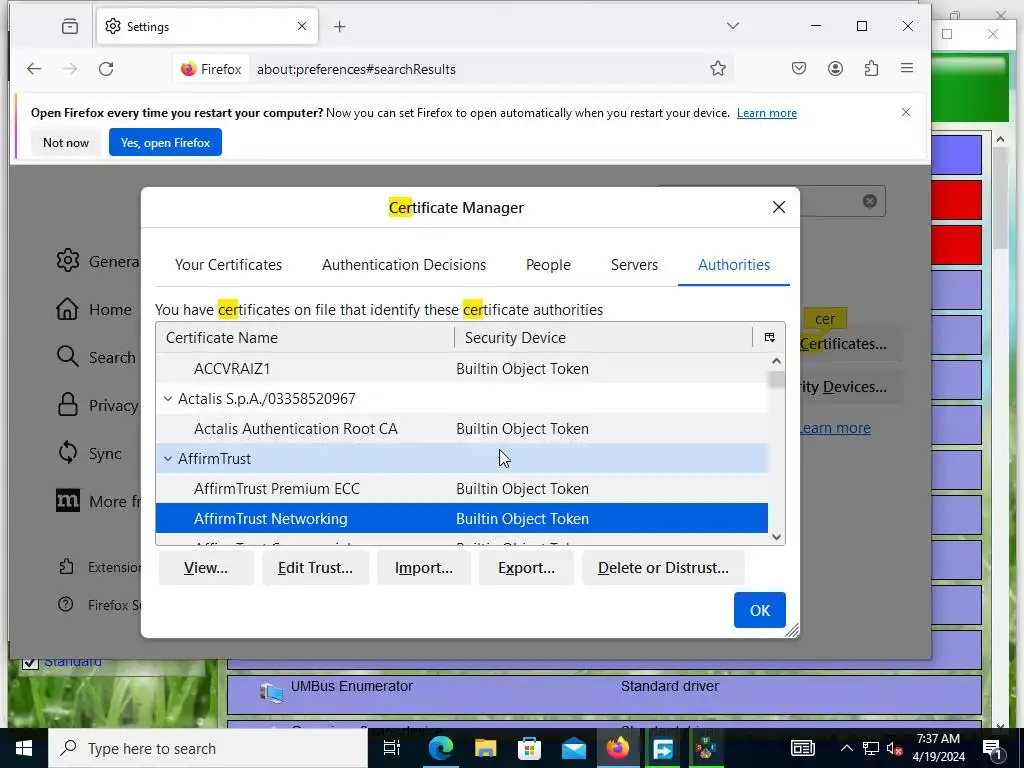
Task: Open Home settings house icon
Action: tap(67, 309)
